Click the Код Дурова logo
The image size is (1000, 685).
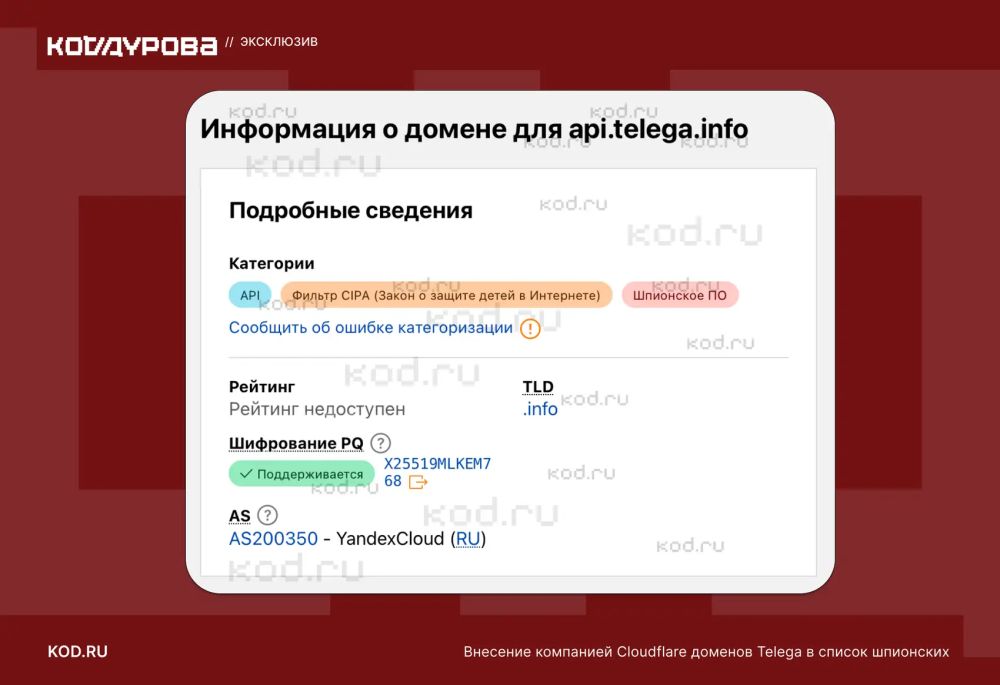tap(132, 45)
